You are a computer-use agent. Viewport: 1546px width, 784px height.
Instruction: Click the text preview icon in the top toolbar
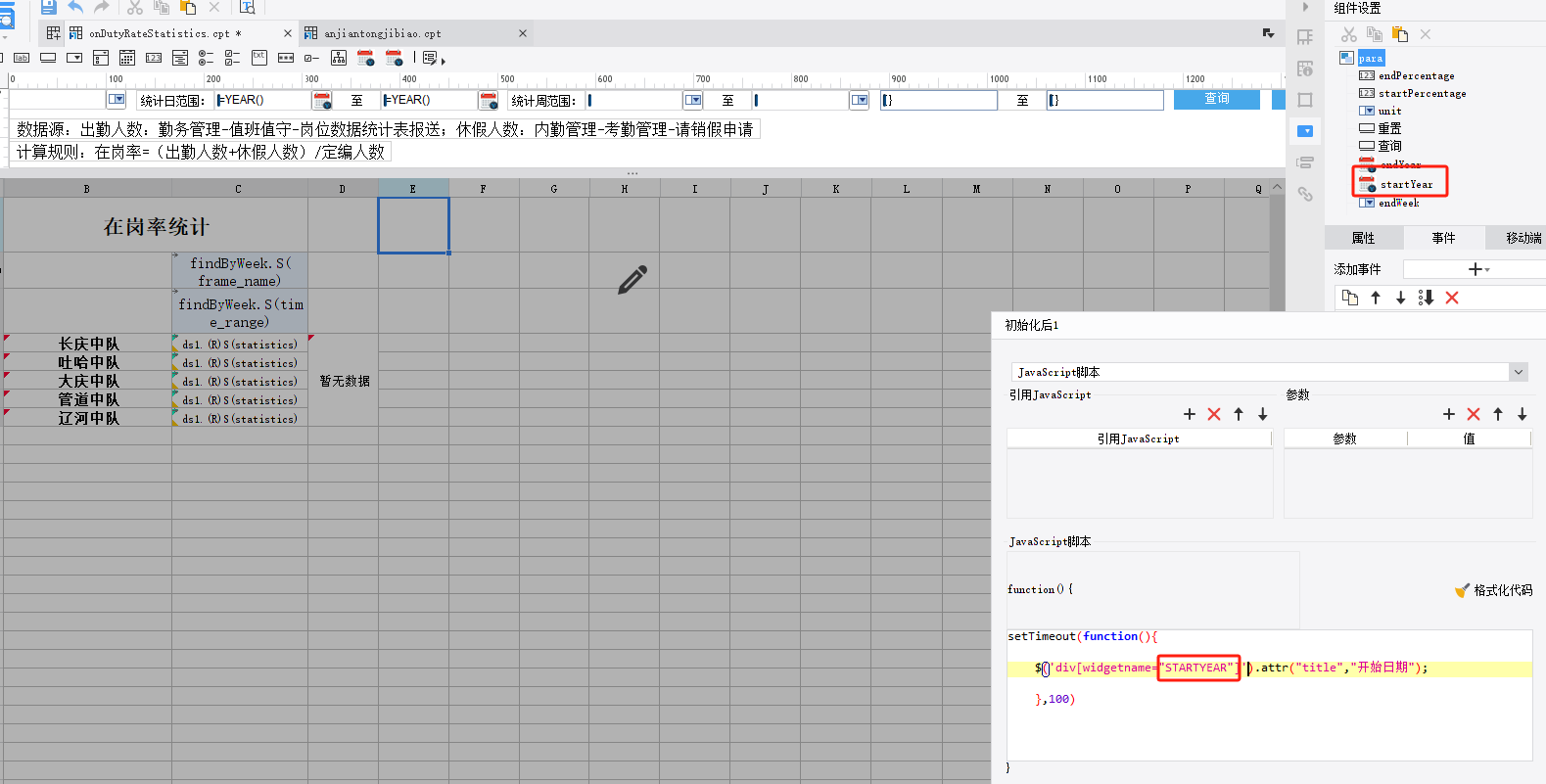click(248, 7)
